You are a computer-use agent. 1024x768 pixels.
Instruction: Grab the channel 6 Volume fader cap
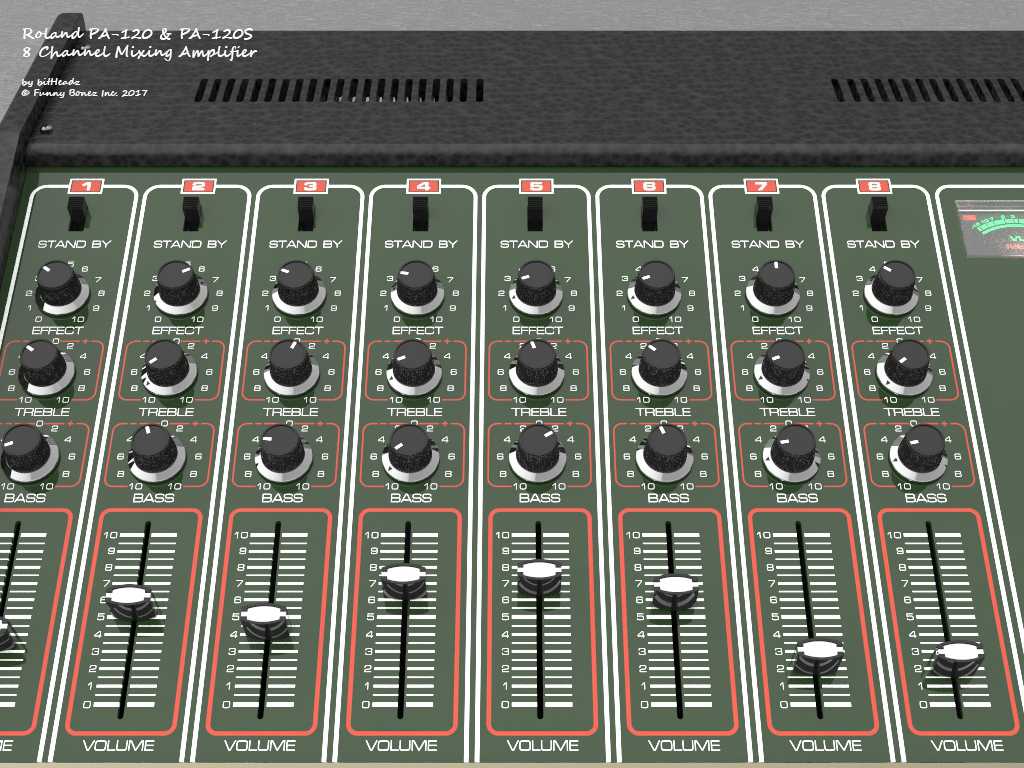coord(677,590)
